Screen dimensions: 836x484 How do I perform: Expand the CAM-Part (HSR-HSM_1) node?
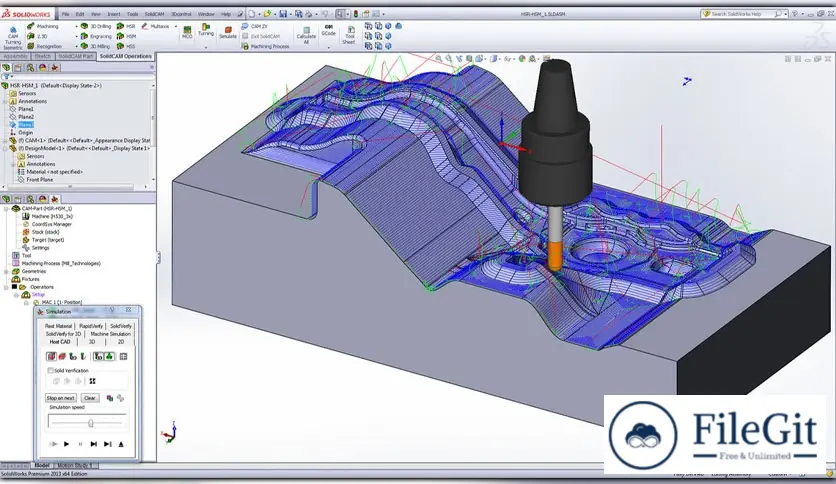tap(6, 208)
